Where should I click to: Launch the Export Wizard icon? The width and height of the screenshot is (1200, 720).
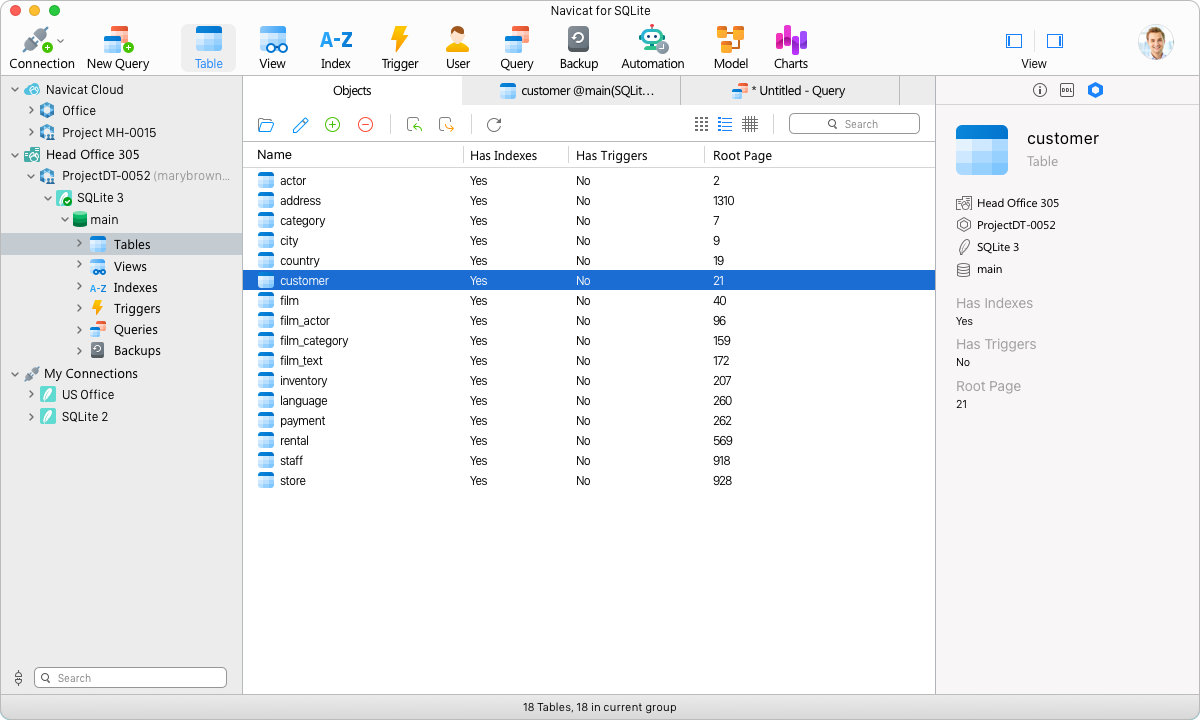pyautogui.click(x=447, y=125)
